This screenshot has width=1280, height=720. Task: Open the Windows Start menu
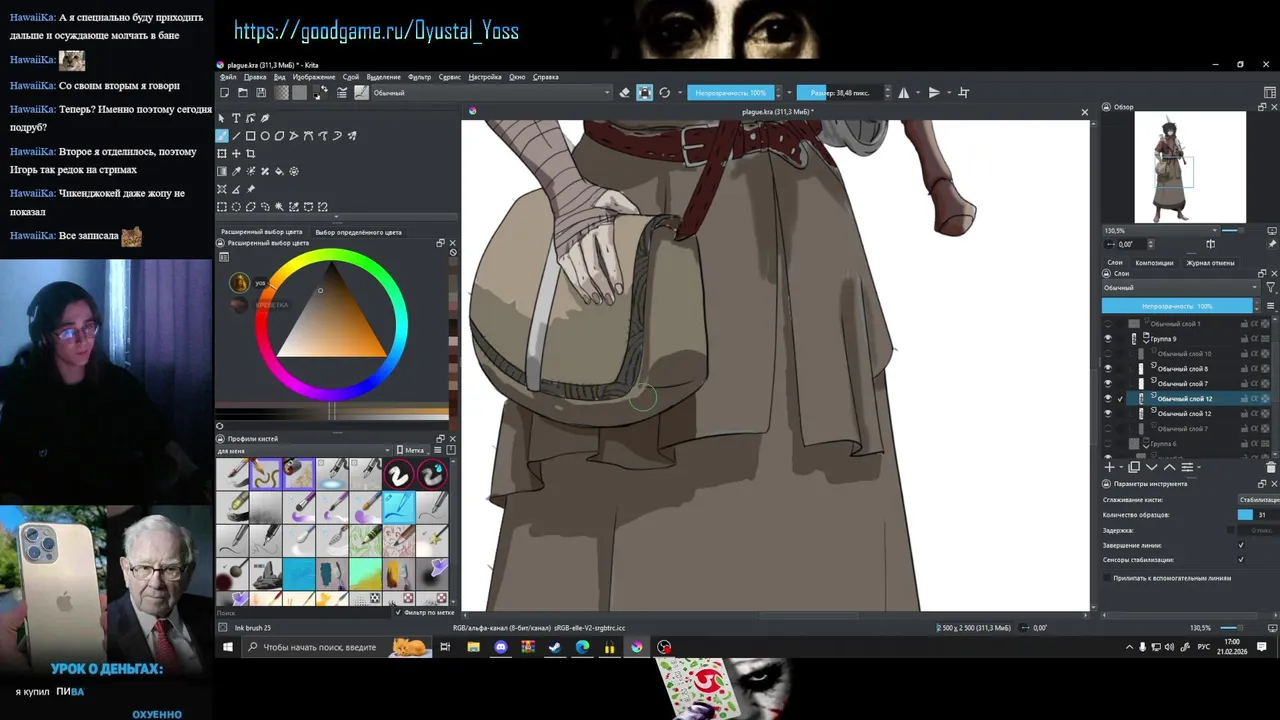[227, 647]
